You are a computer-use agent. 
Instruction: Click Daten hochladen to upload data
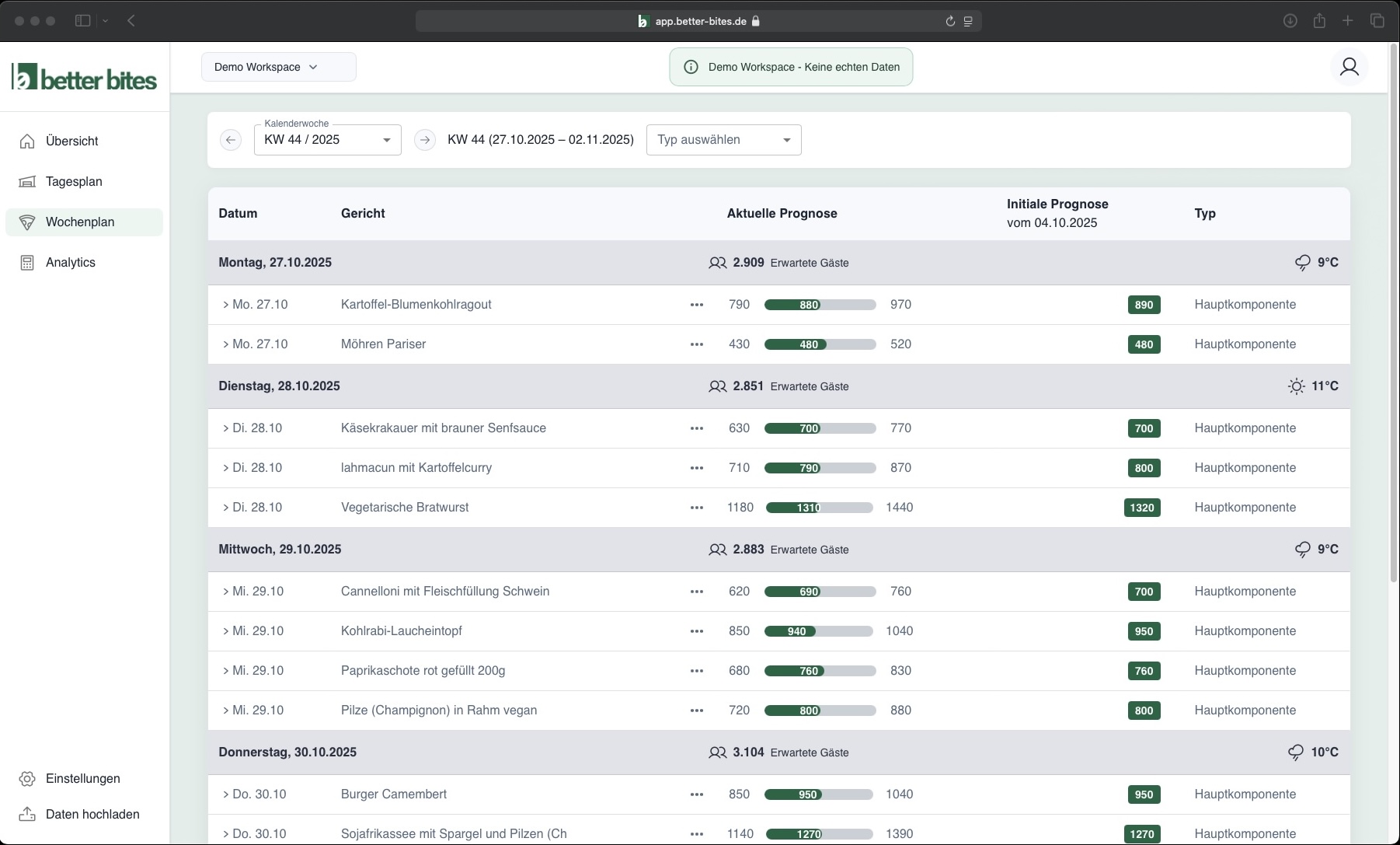pos(92,815)
